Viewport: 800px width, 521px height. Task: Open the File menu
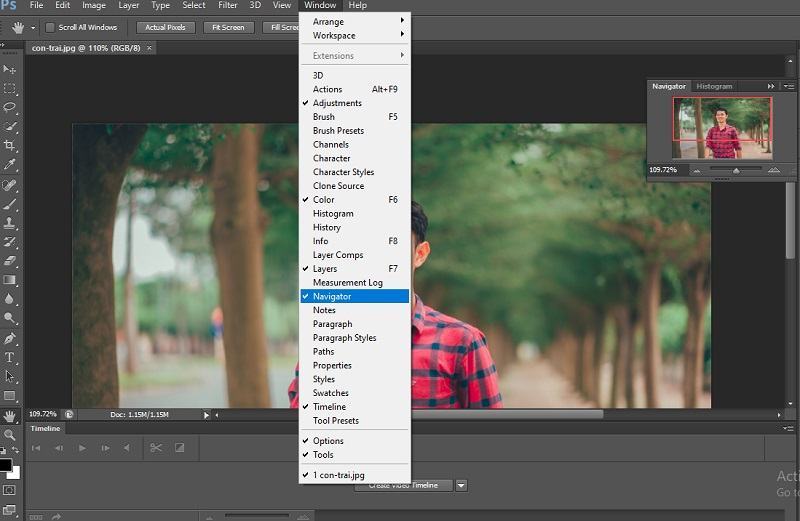tap(36, 6)
